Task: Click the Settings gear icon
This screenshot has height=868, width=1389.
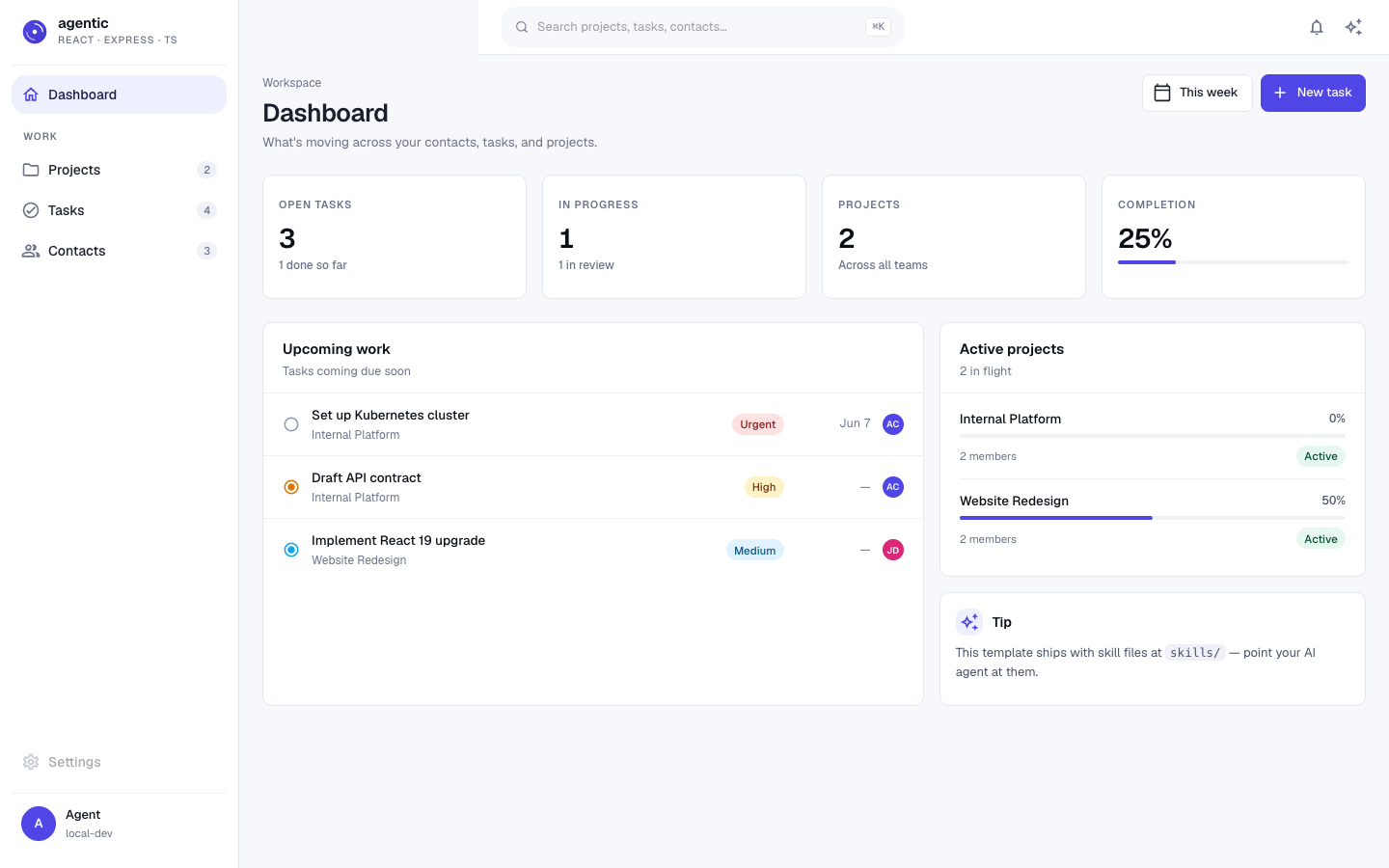Action: click(x=31, y=762)
